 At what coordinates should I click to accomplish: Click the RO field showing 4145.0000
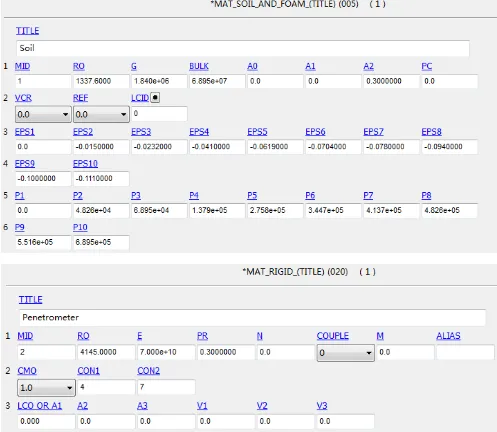pos(106,352)
